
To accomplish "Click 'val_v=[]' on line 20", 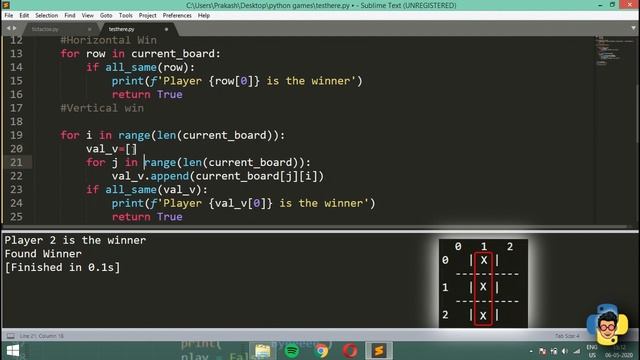I will (x=111, y=149).
